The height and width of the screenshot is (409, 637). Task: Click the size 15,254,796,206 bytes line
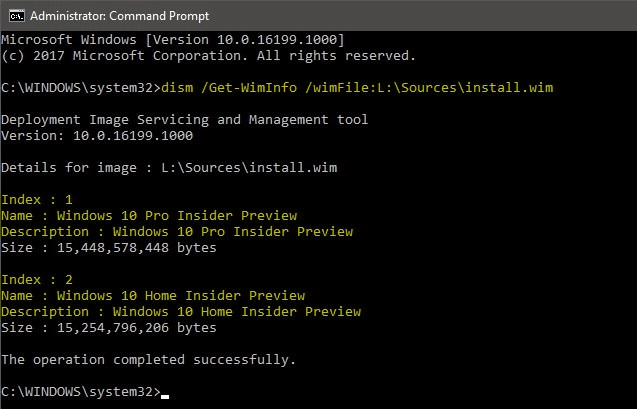coord(108,328)
